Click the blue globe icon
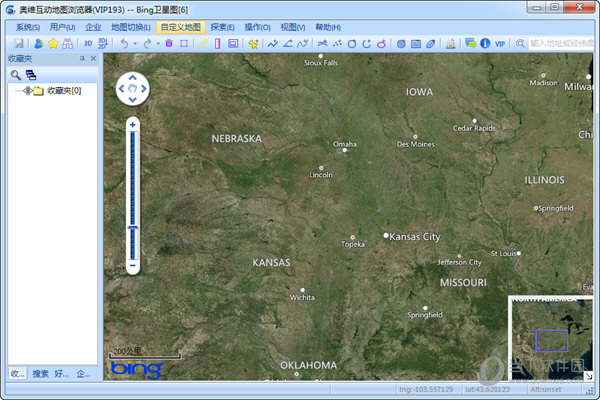This screenshot has width=600, height=400. tap(401, 44)
